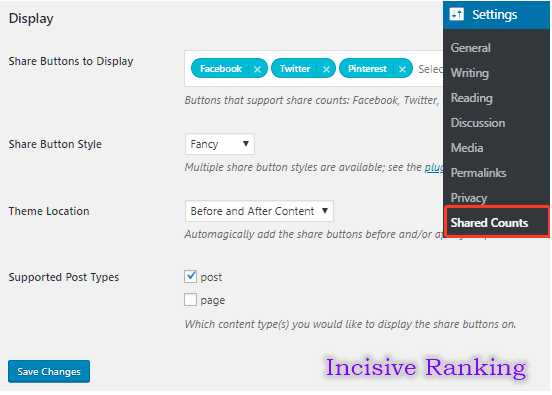
Task: Open Discussion settings submenu
Action: (x=478, y=123)
